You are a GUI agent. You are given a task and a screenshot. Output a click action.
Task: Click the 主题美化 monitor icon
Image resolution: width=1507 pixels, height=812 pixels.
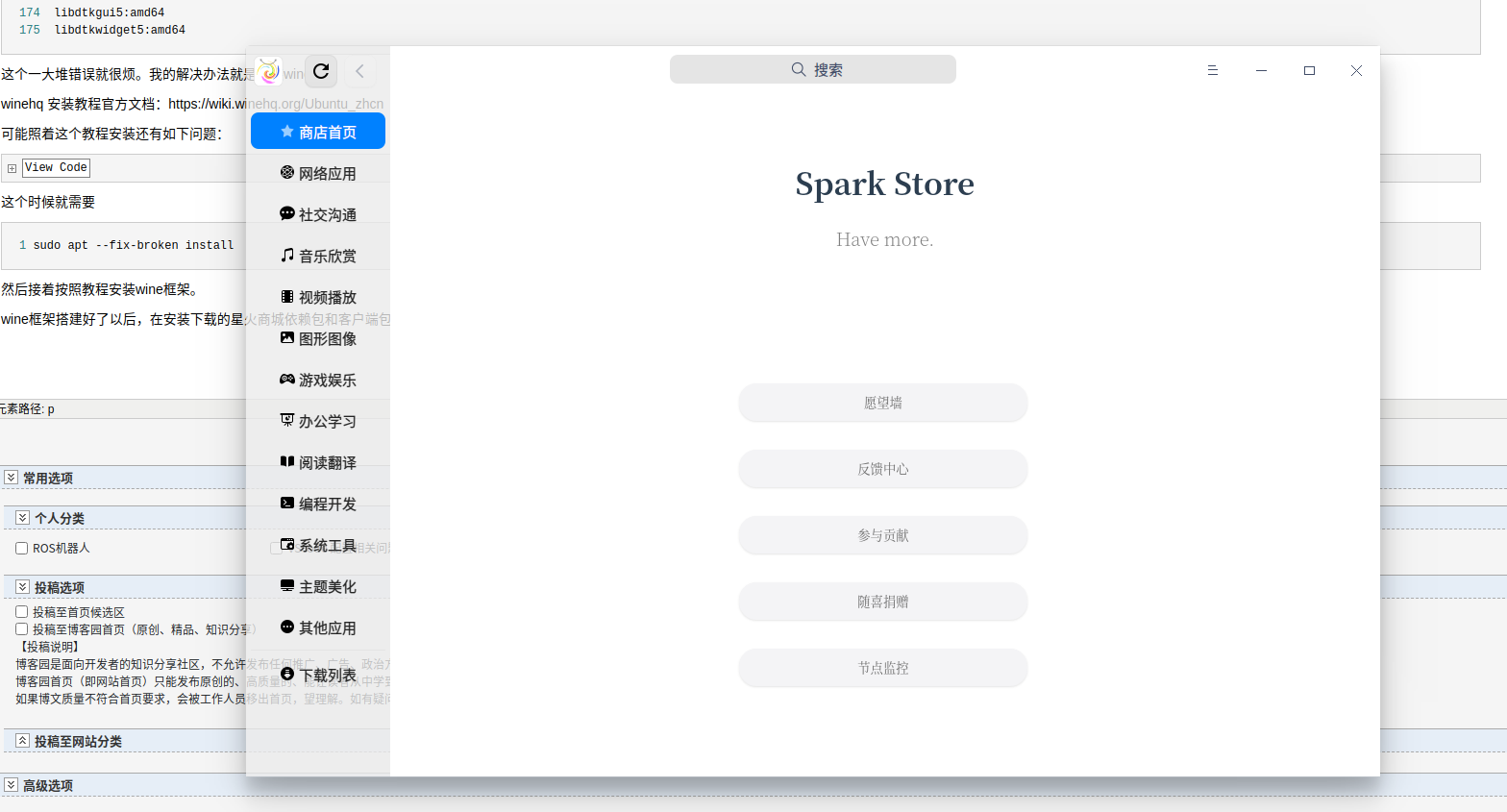pyautogui.click(x=286, y=586)
